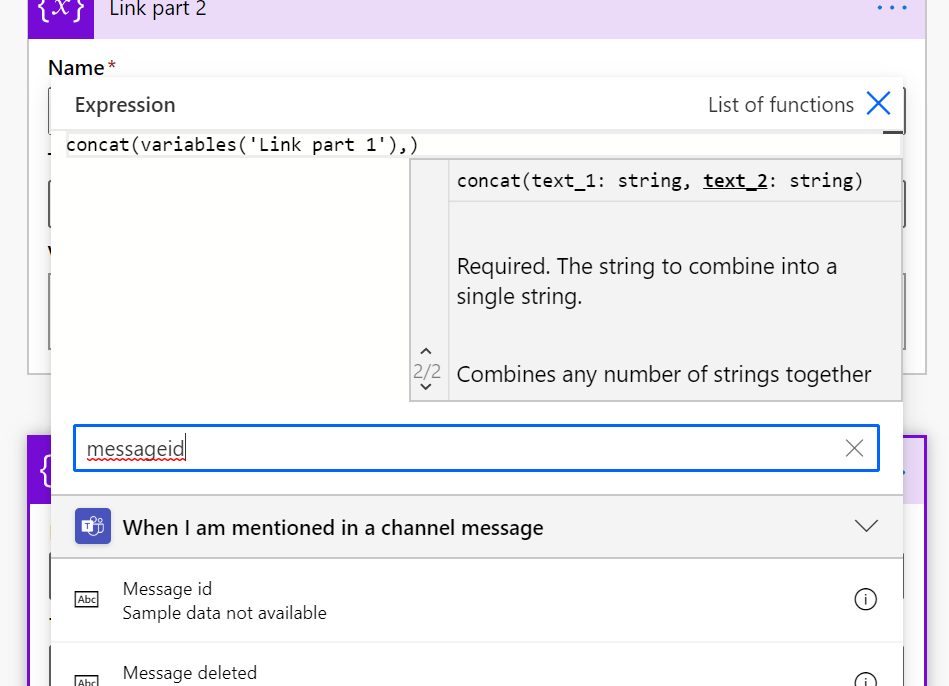Click the Link part 2 card title
949x686 pixels.
158,10
